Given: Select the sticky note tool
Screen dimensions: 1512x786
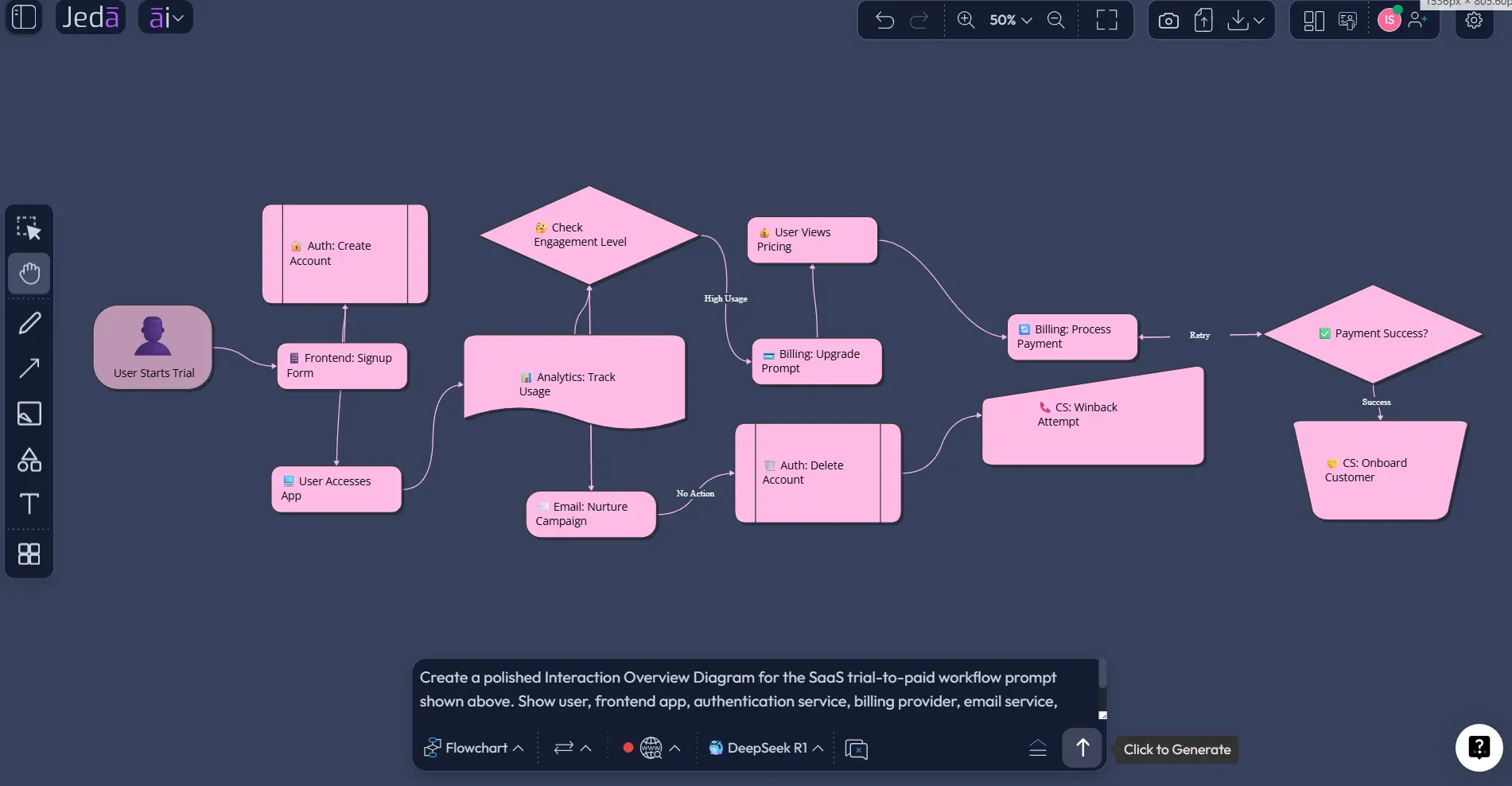Looking at the screenshot, I should point(29,414).
